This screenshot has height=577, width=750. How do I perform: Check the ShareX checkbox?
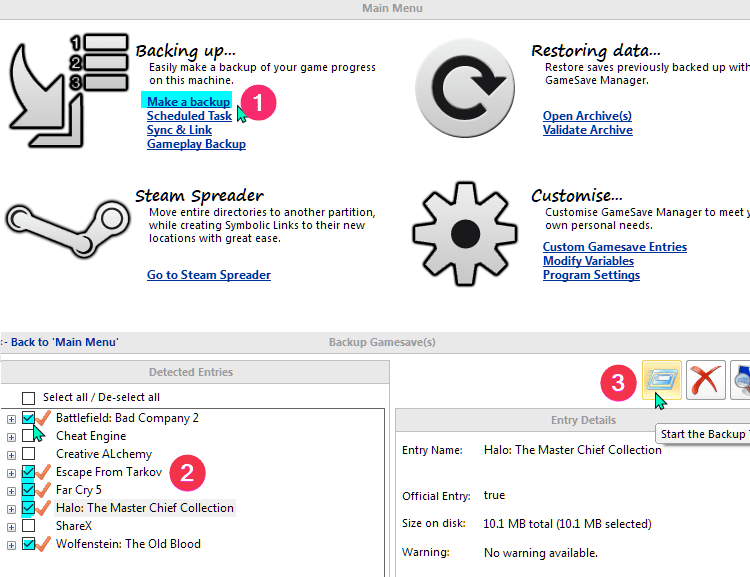pyautogui.click(x=29, y=526)
